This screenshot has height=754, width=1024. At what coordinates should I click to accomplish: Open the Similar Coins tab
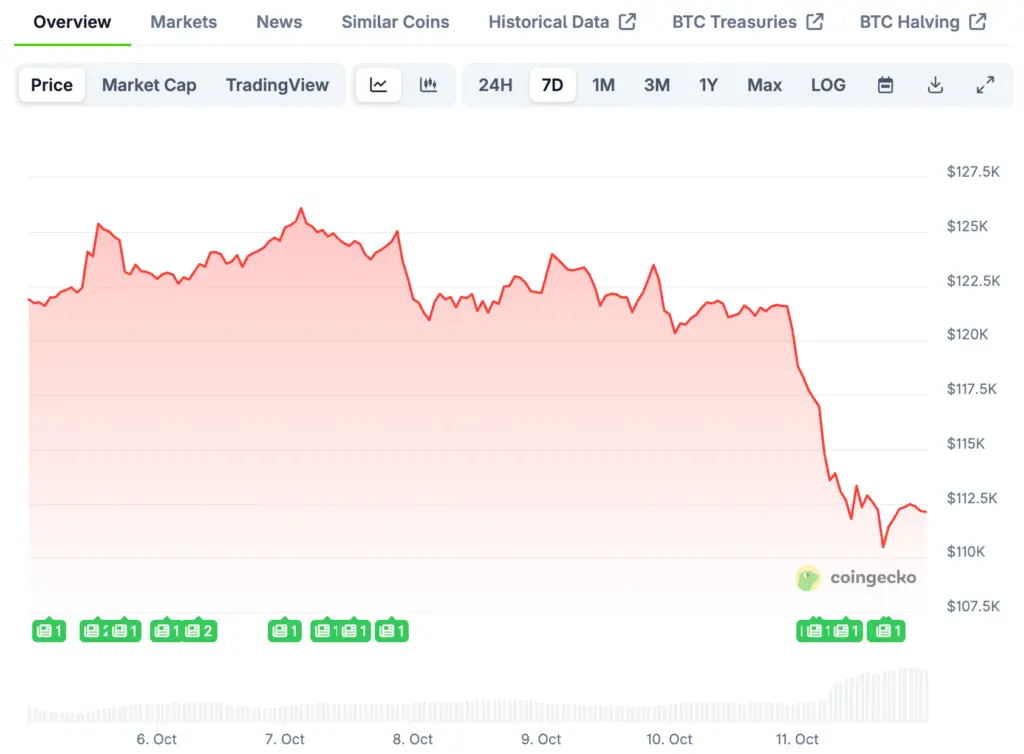click(x=395, y=22)
